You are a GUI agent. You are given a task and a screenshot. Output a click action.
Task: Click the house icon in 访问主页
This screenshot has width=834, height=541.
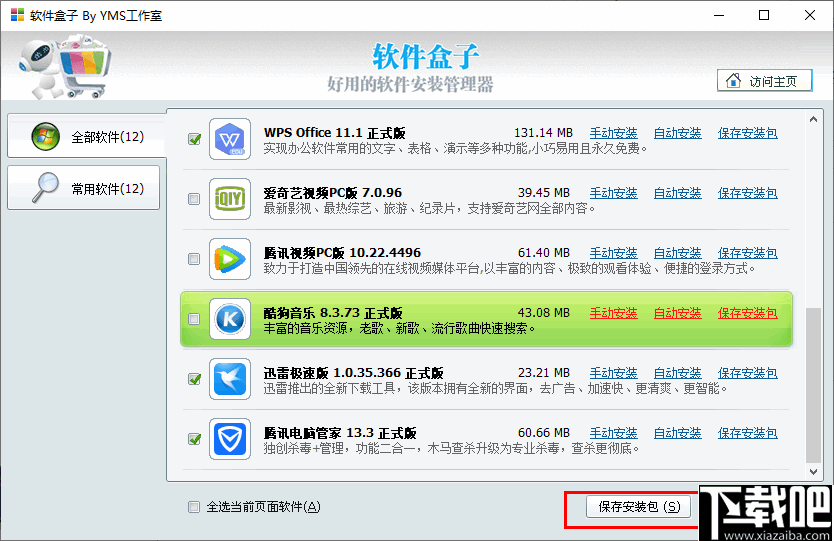(x=733, y=80)
